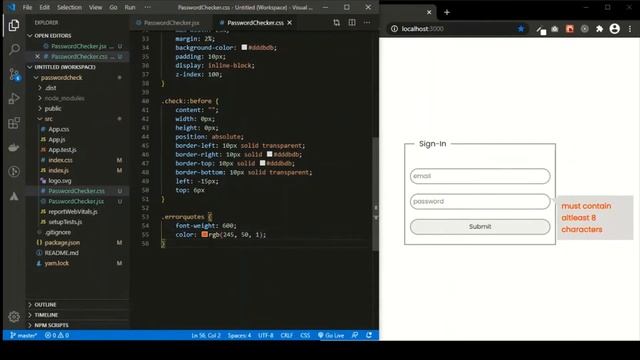Open the Search view in activity bar

(x=14, y=49)
